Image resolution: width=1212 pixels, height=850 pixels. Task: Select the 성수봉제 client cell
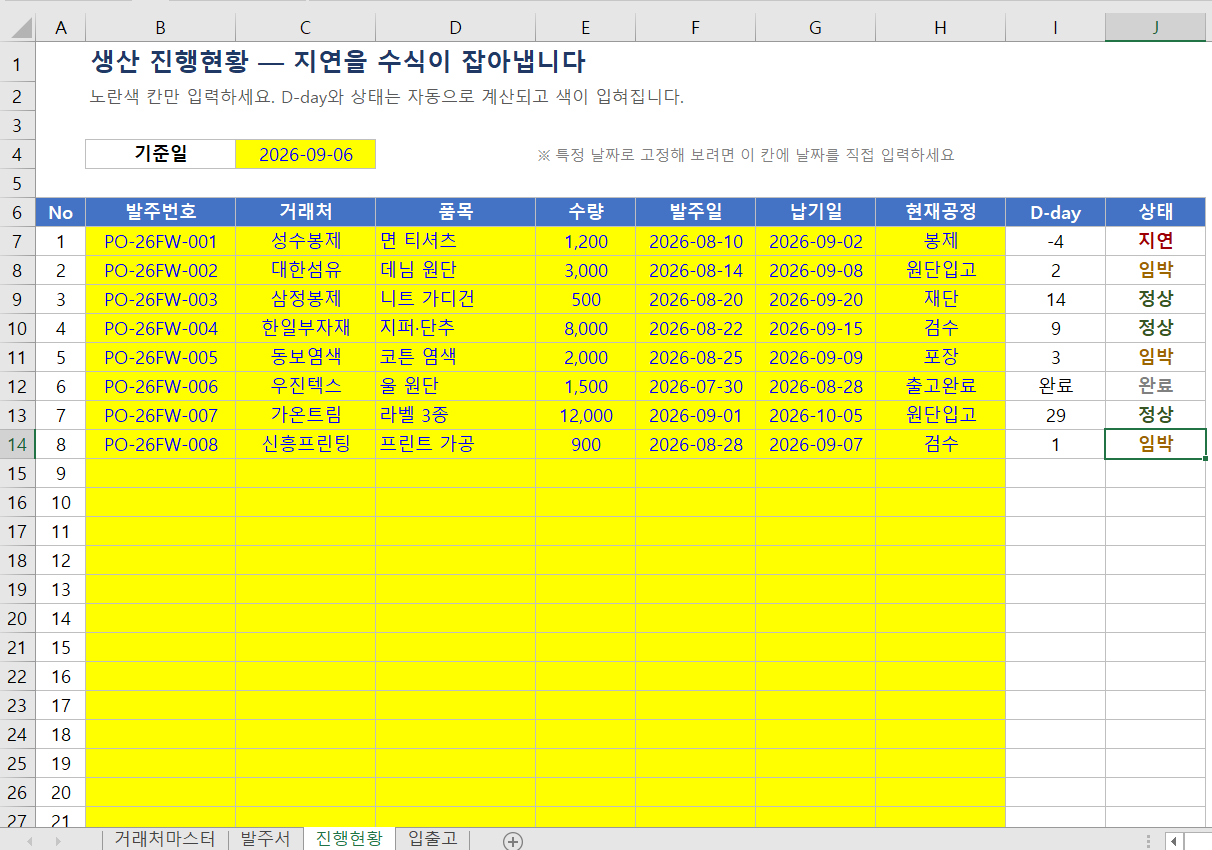click(x=306, y=241)
